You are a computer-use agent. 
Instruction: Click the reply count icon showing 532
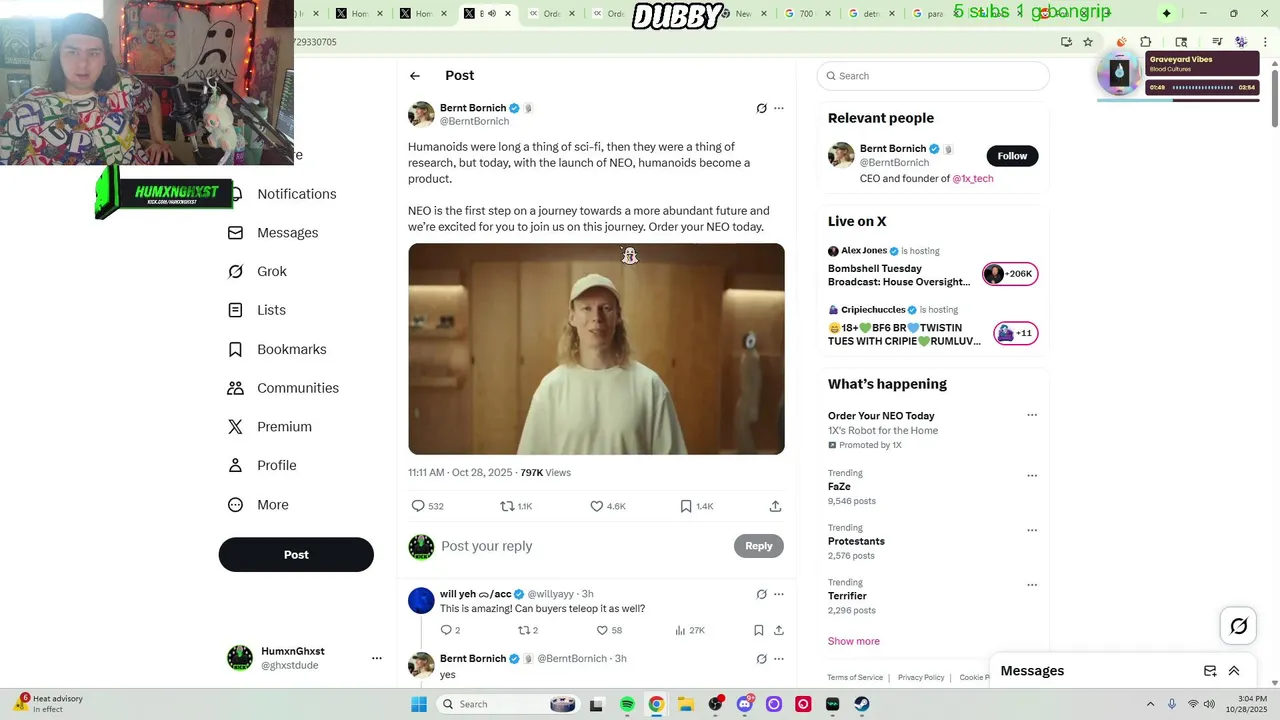pos(418,506)
